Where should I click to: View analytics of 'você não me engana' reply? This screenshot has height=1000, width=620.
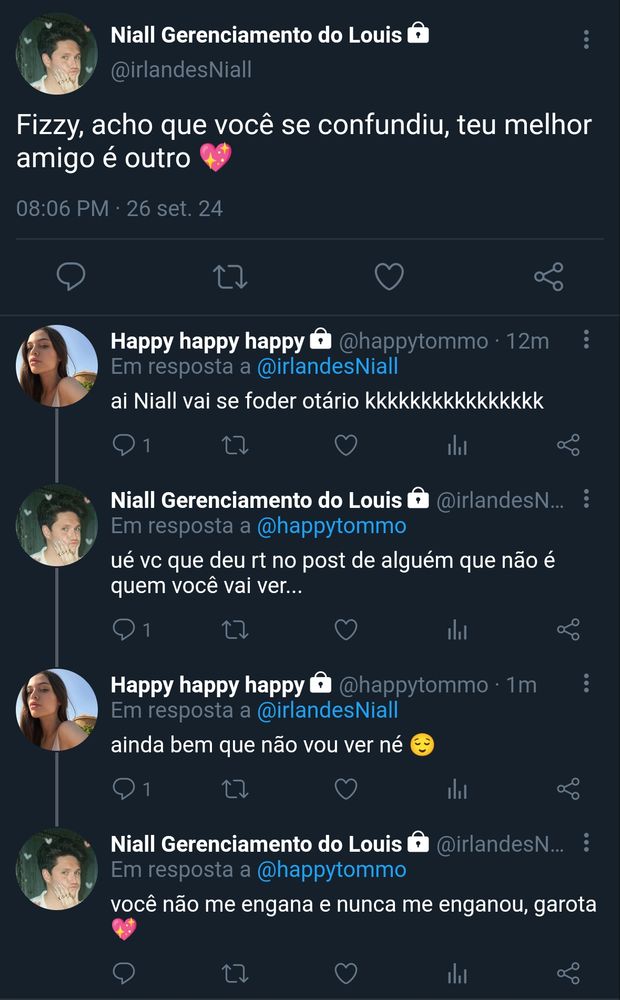coord(457,973)
